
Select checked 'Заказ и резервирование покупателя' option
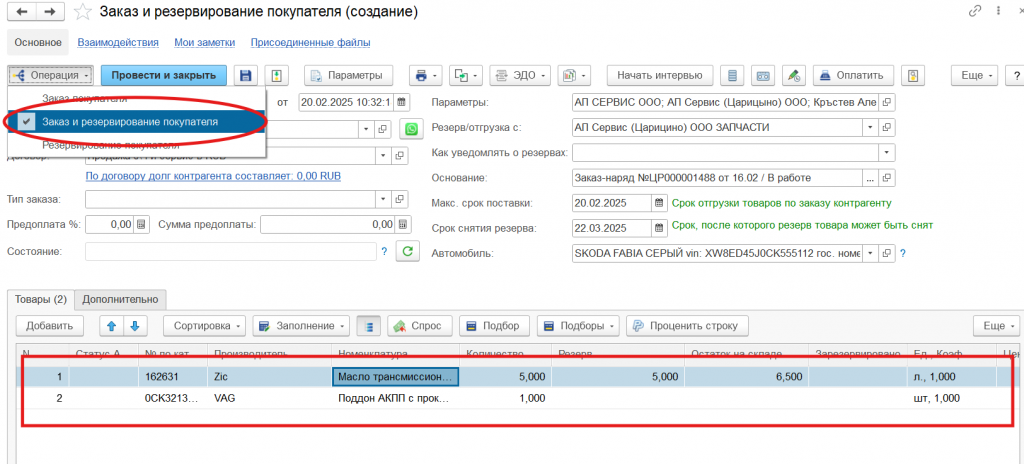(137, 121)
